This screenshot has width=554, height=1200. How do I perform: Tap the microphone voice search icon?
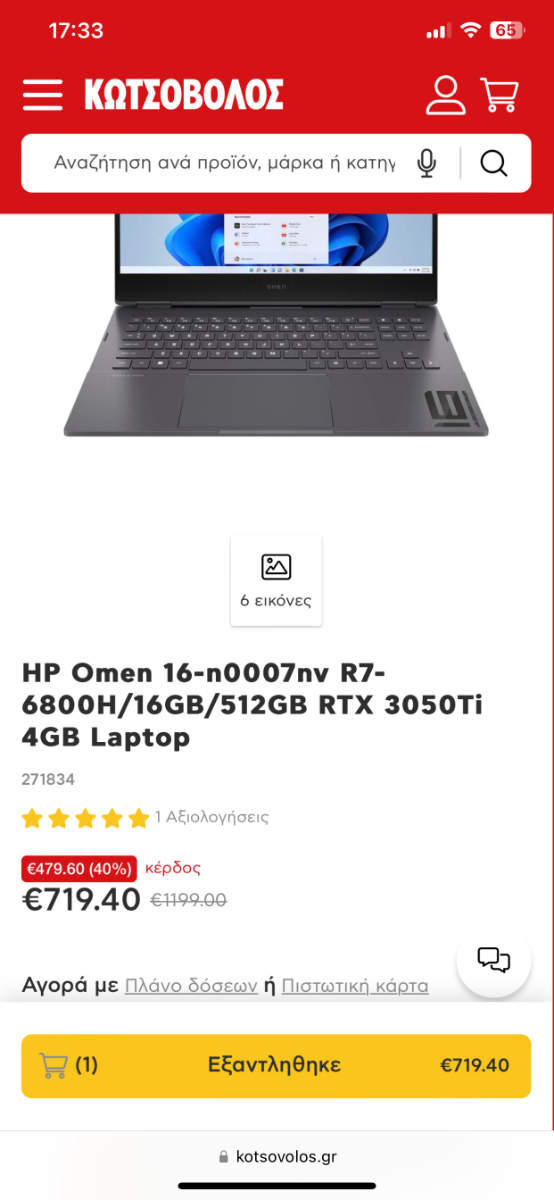coord(427,163)
